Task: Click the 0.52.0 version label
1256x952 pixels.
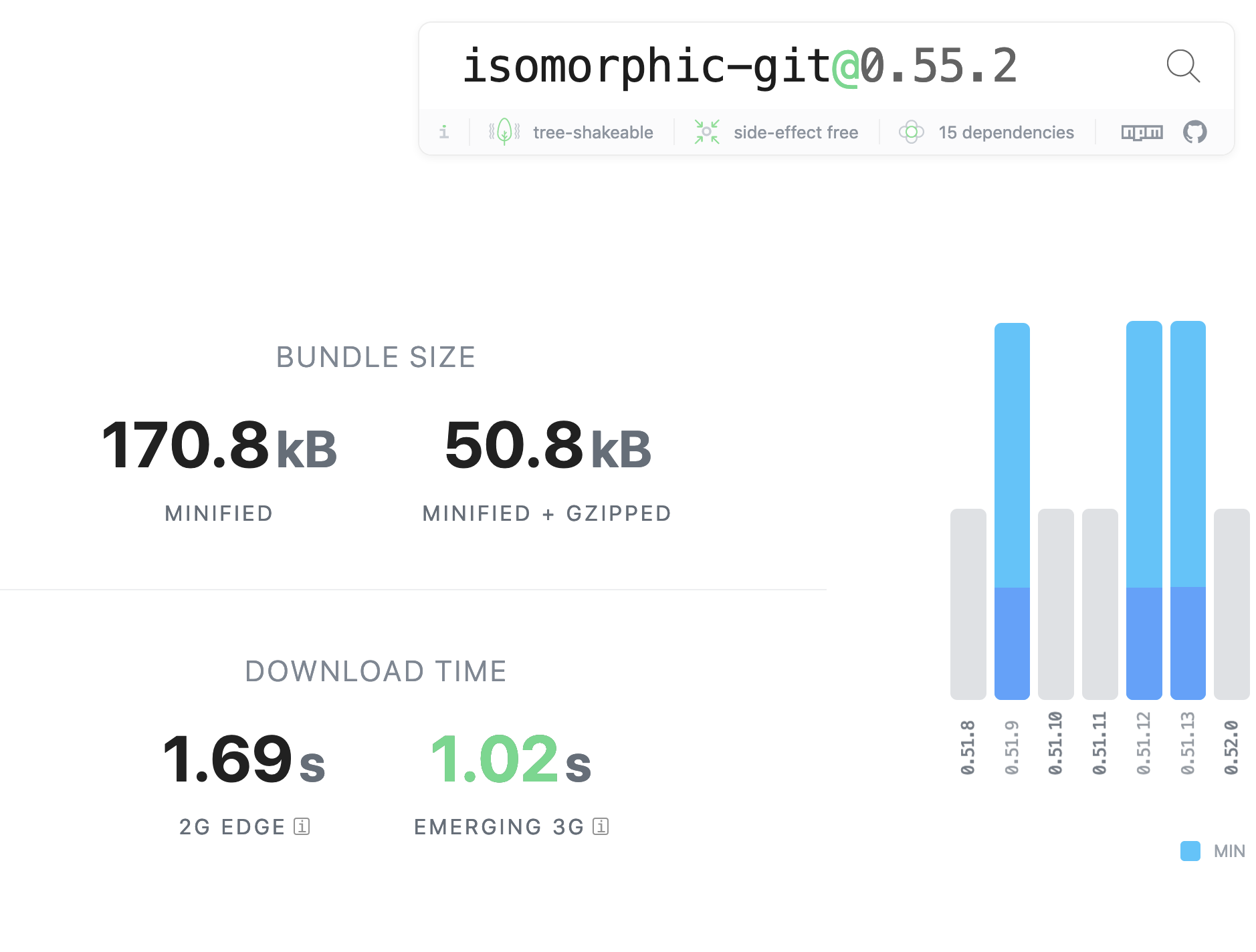Action: click(1231, 747)
